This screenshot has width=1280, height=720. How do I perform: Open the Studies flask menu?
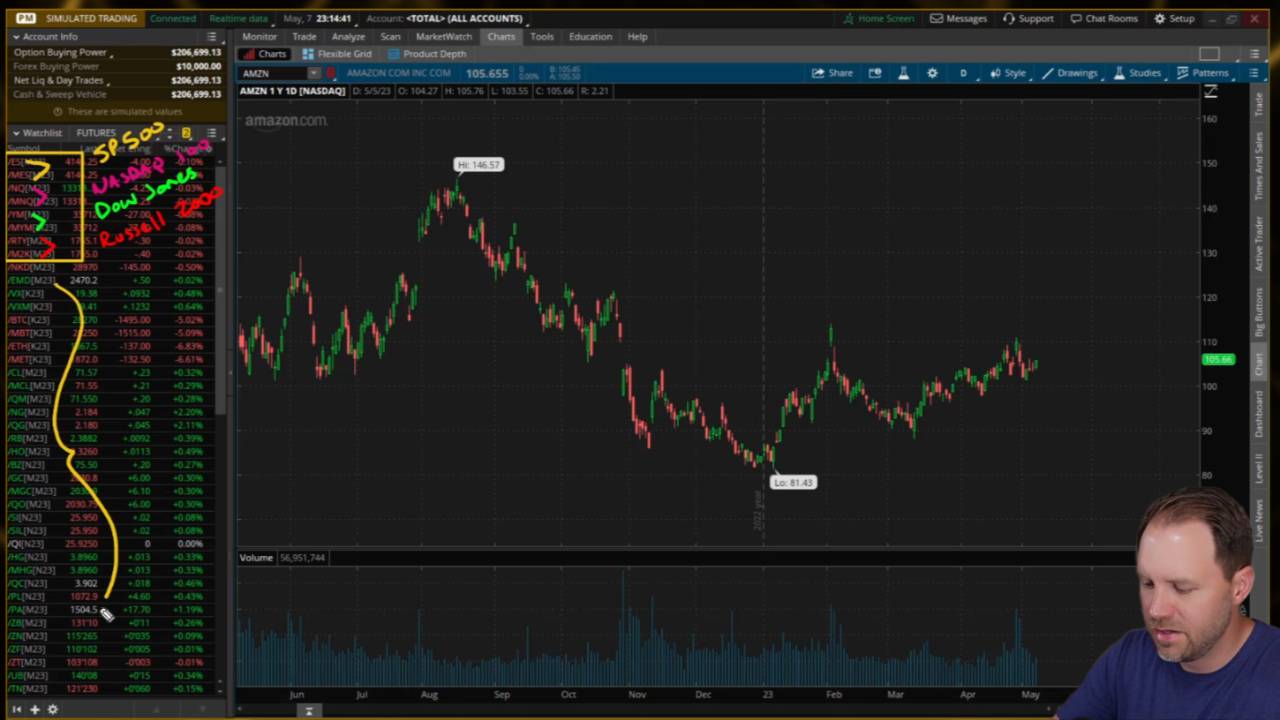1137,73
